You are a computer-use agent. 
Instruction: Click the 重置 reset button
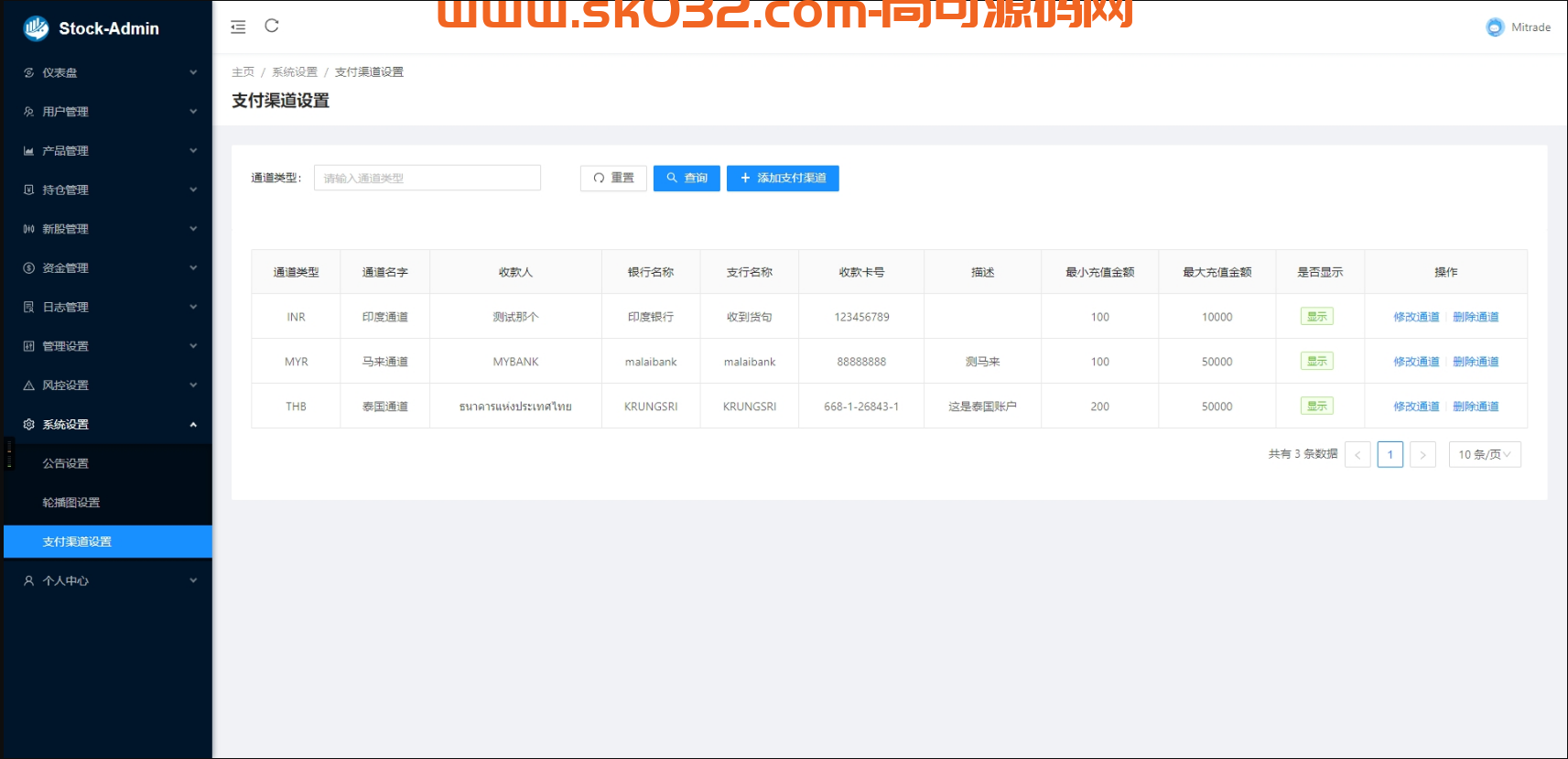(613, 179)
